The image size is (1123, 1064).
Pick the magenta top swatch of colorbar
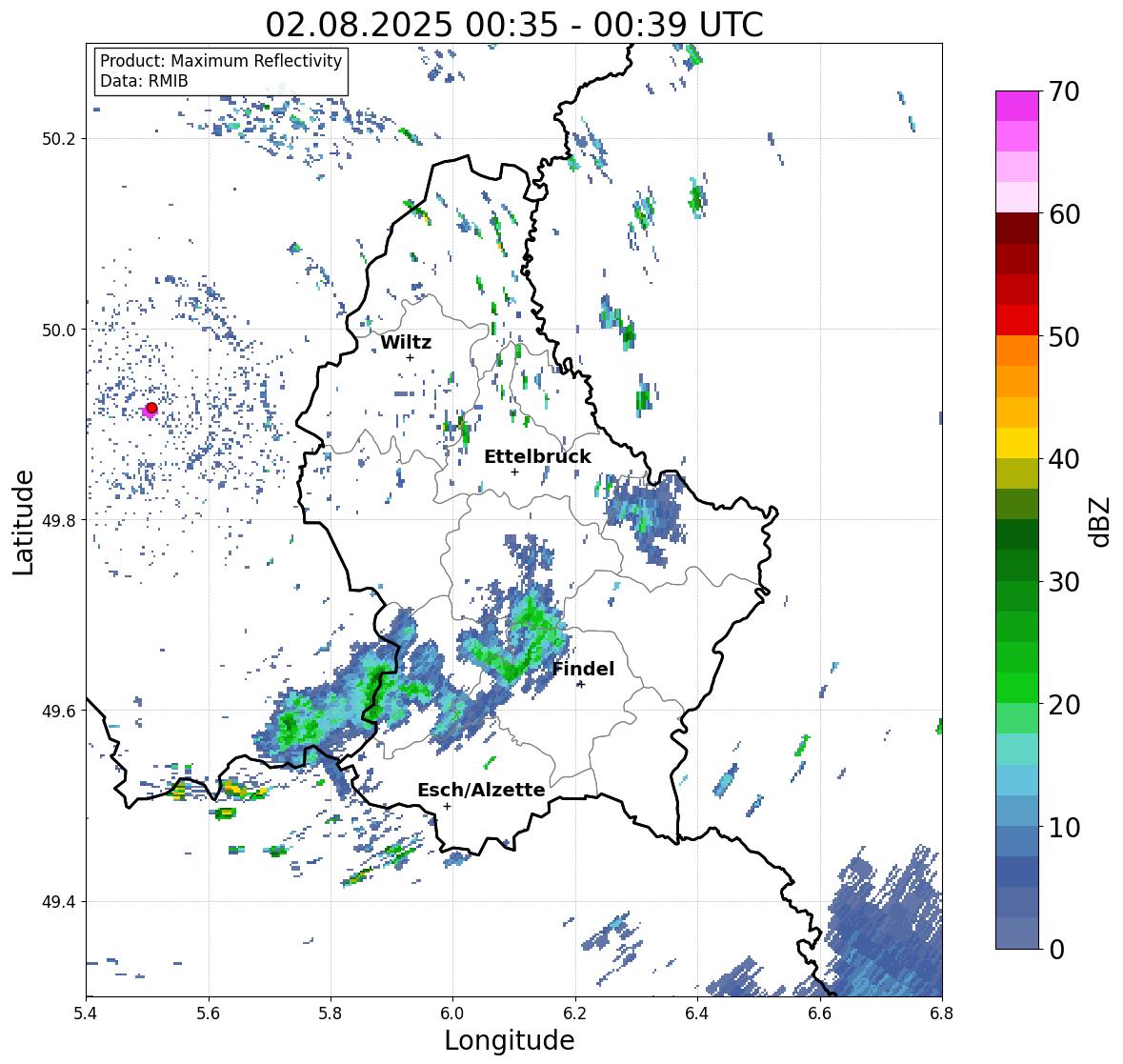pyautogui.click(x=1017, y=106)
